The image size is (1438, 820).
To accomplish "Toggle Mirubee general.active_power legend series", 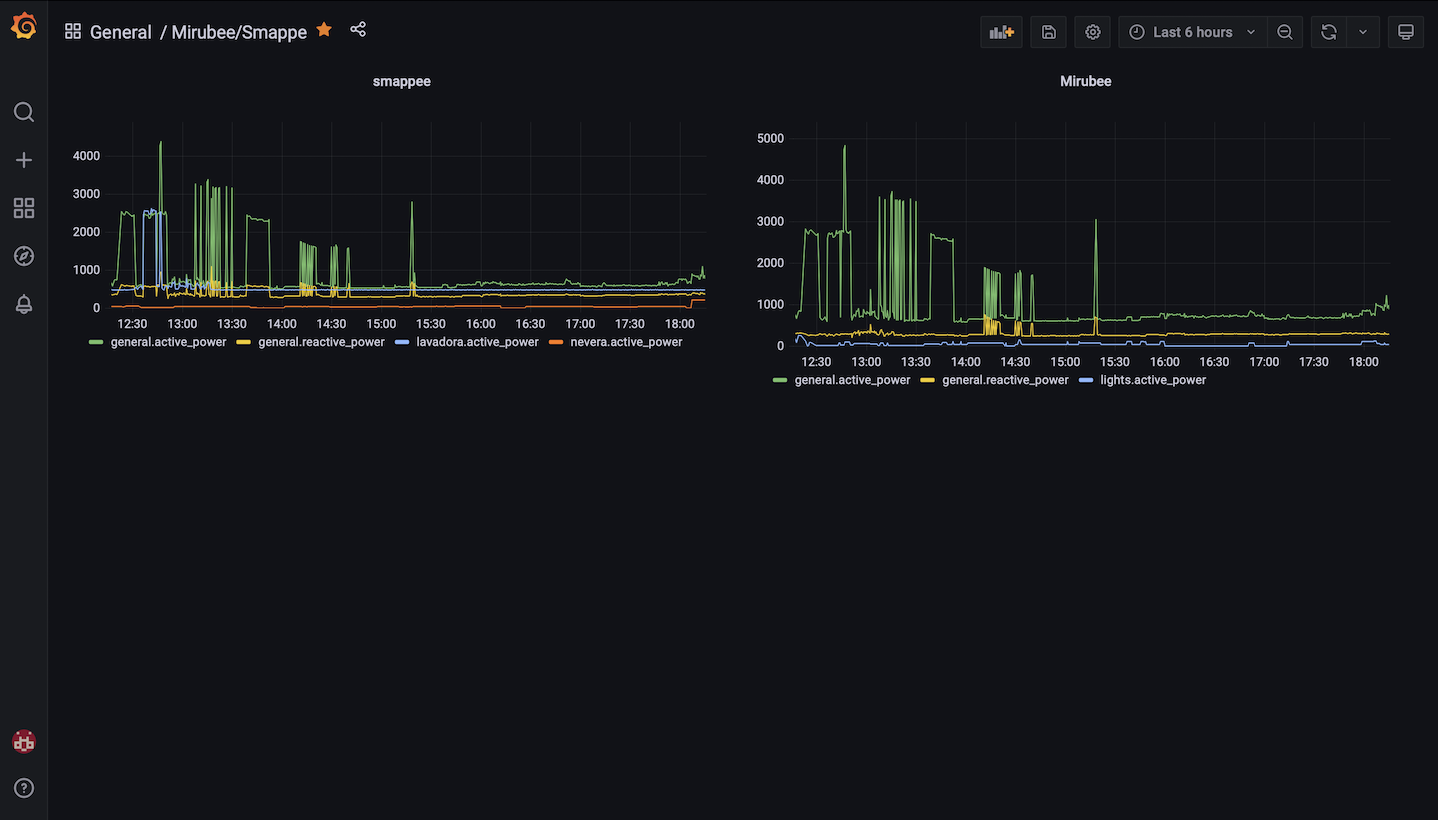I will click(853, 380).
